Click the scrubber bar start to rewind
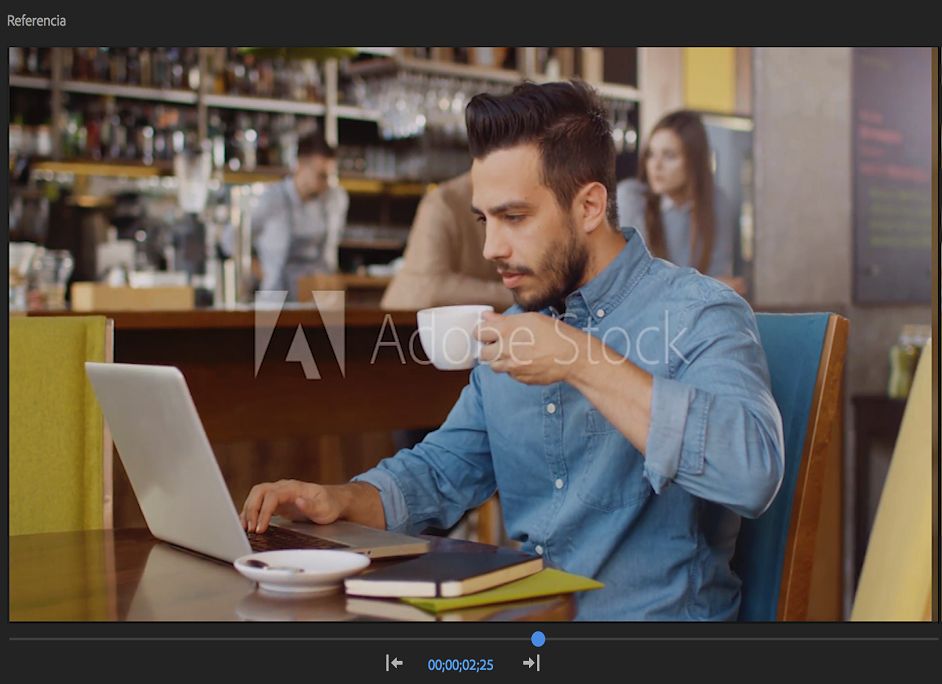Image resolution: width=942 pixels, height=684 pixels. click(20, 638)
